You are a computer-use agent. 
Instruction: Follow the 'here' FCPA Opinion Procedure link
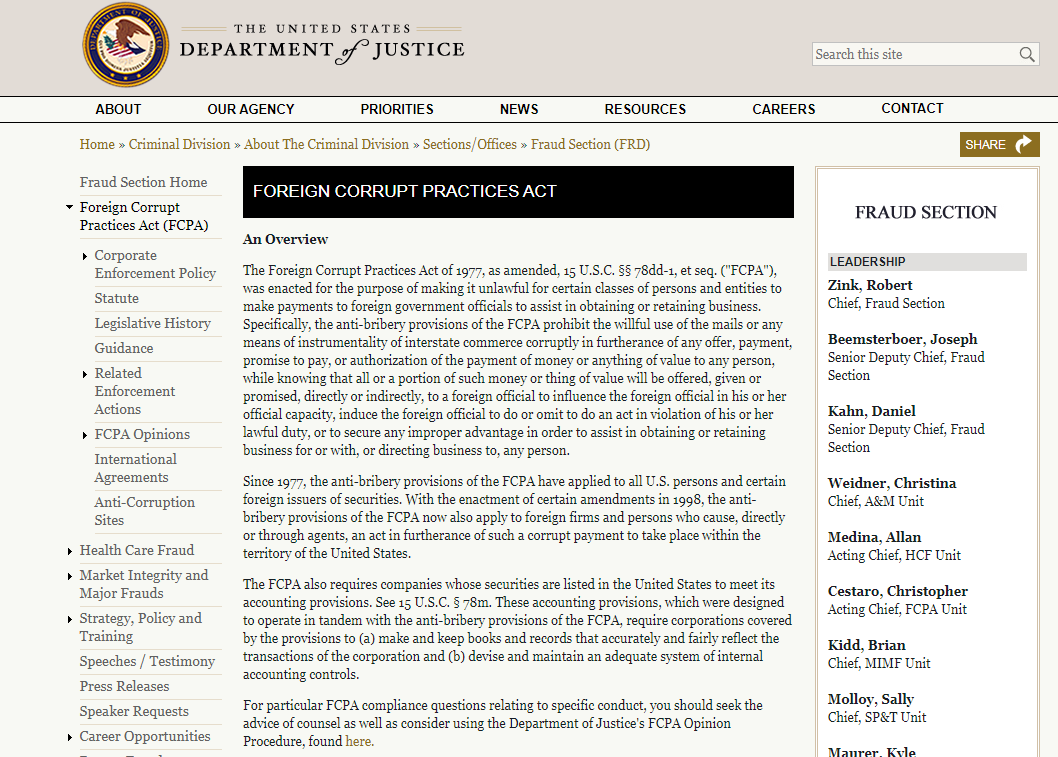[x=358, y=741]
